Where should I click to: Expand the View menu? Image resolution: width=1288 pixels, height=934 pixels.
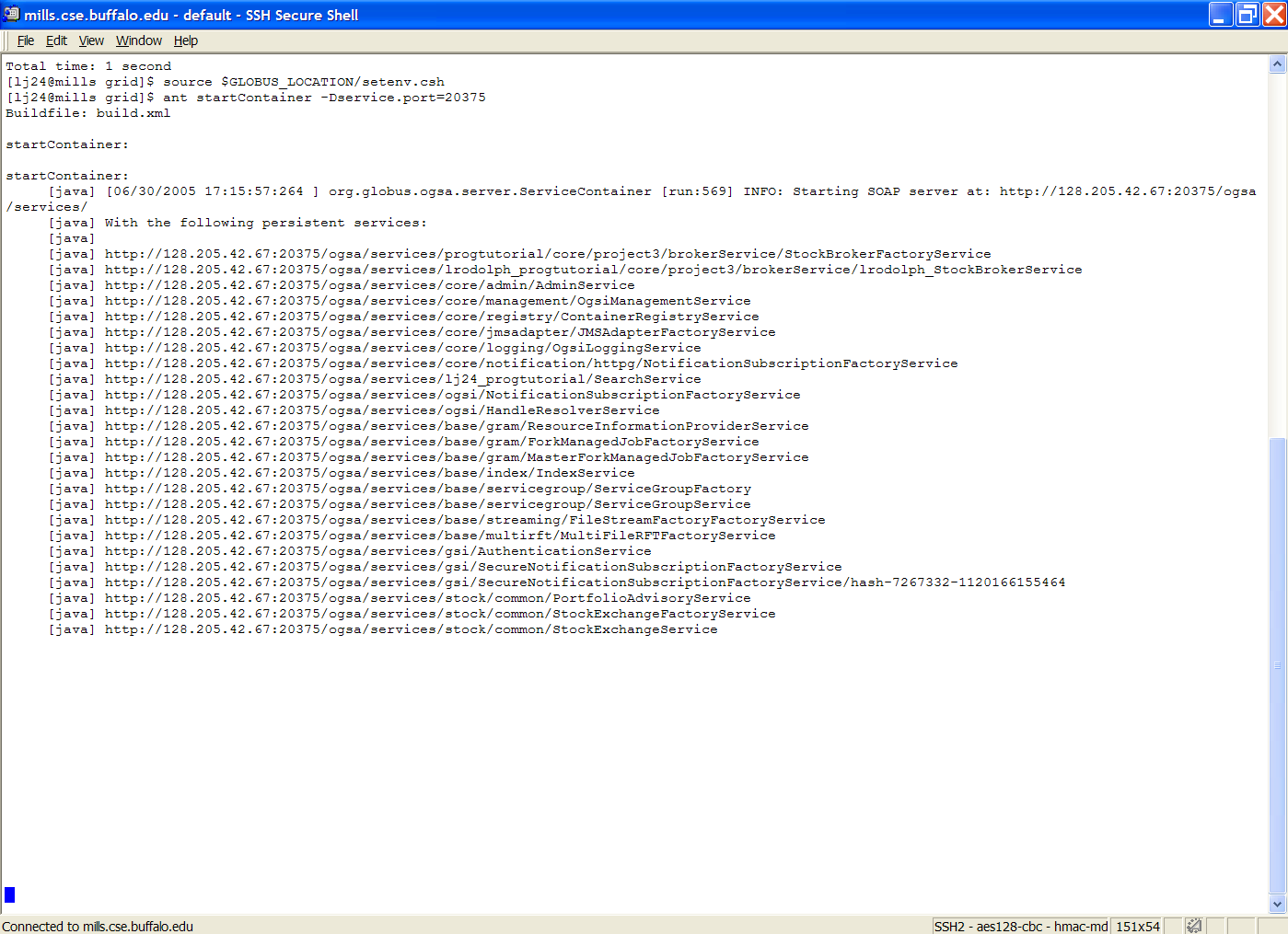91,40
